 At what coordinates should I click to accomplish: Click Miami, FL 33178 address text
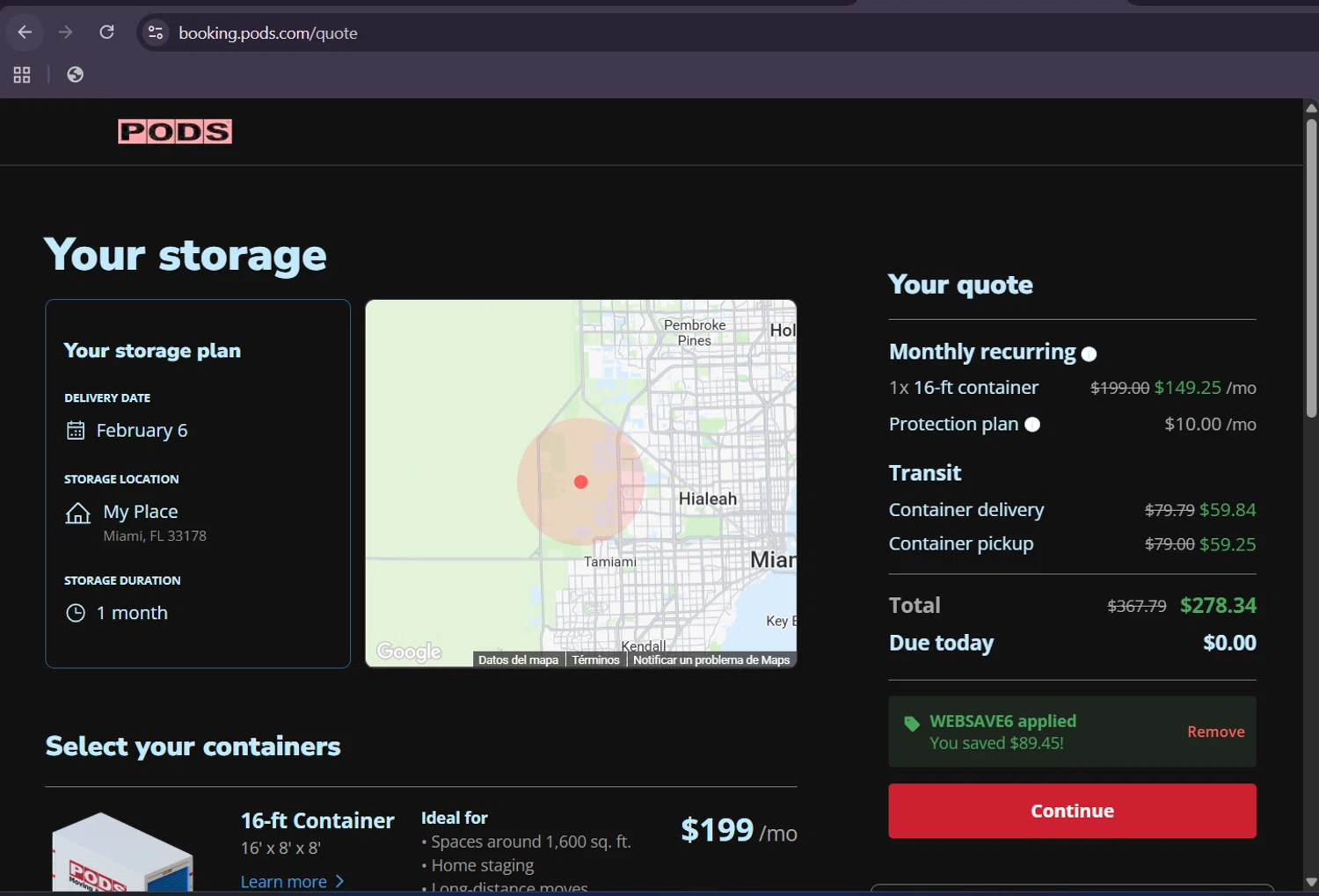(155, 536)
